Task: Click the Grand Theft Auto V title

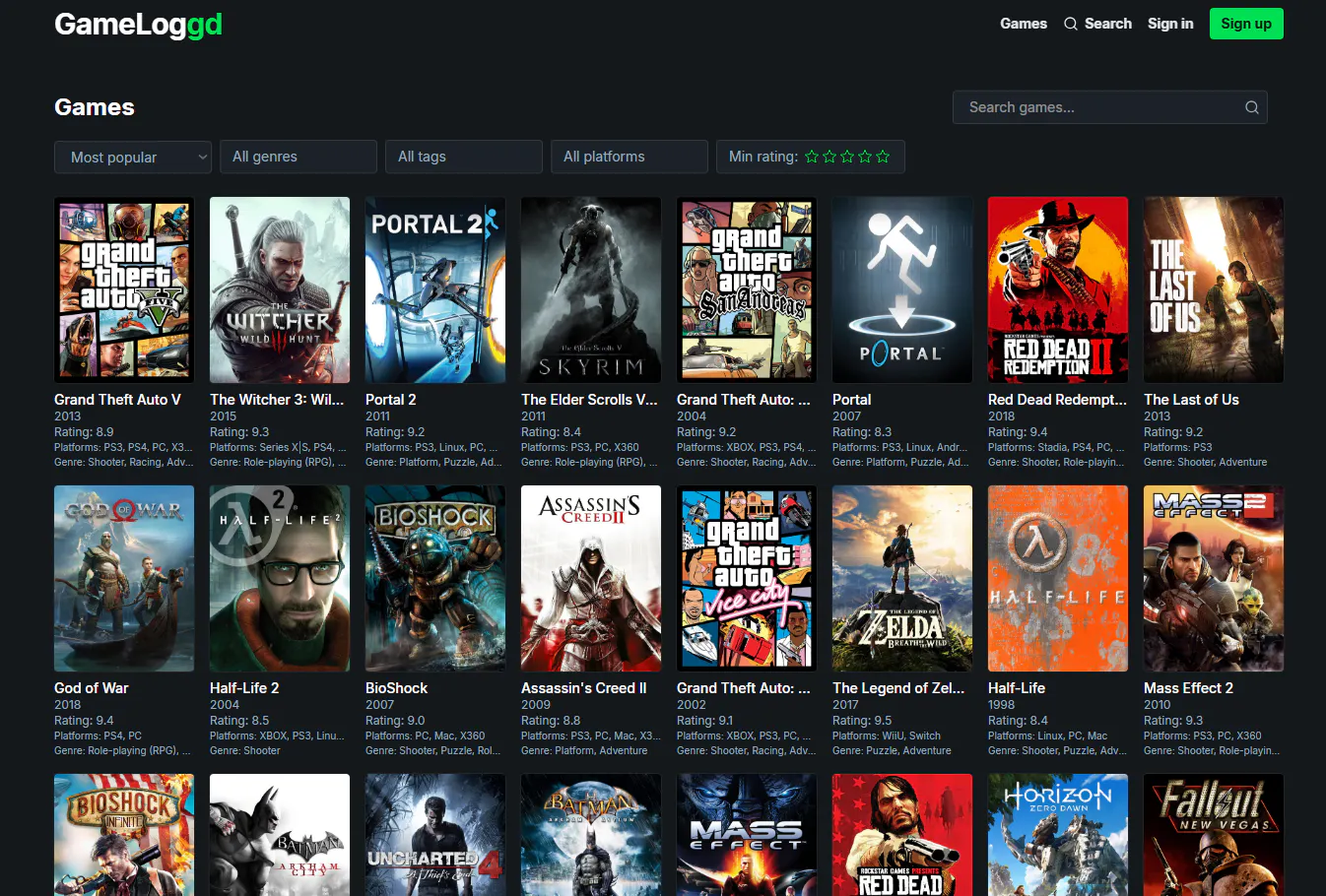Action: pos(117,400)
